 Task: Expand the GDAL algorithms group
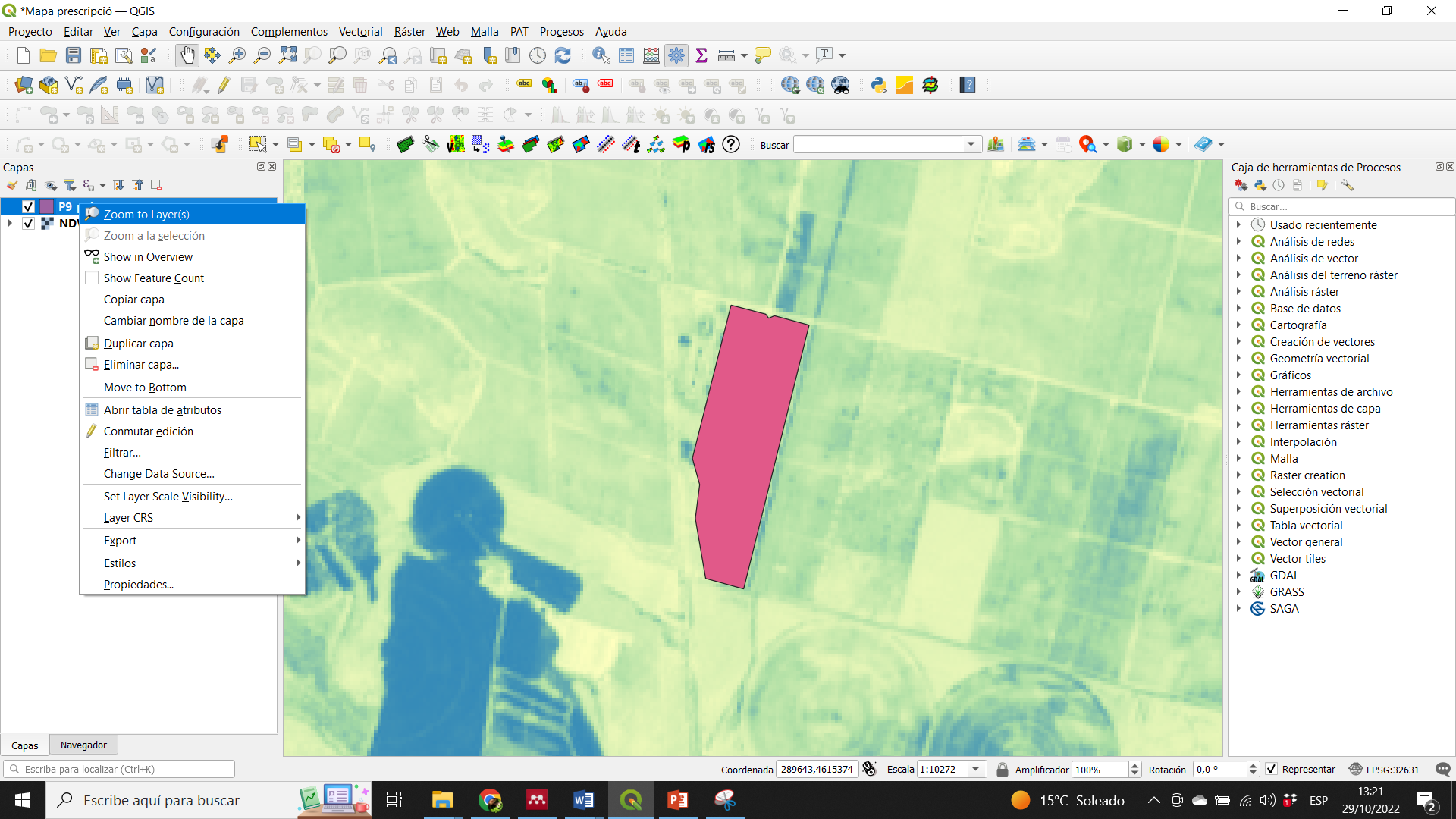(x=1238, y=576)
